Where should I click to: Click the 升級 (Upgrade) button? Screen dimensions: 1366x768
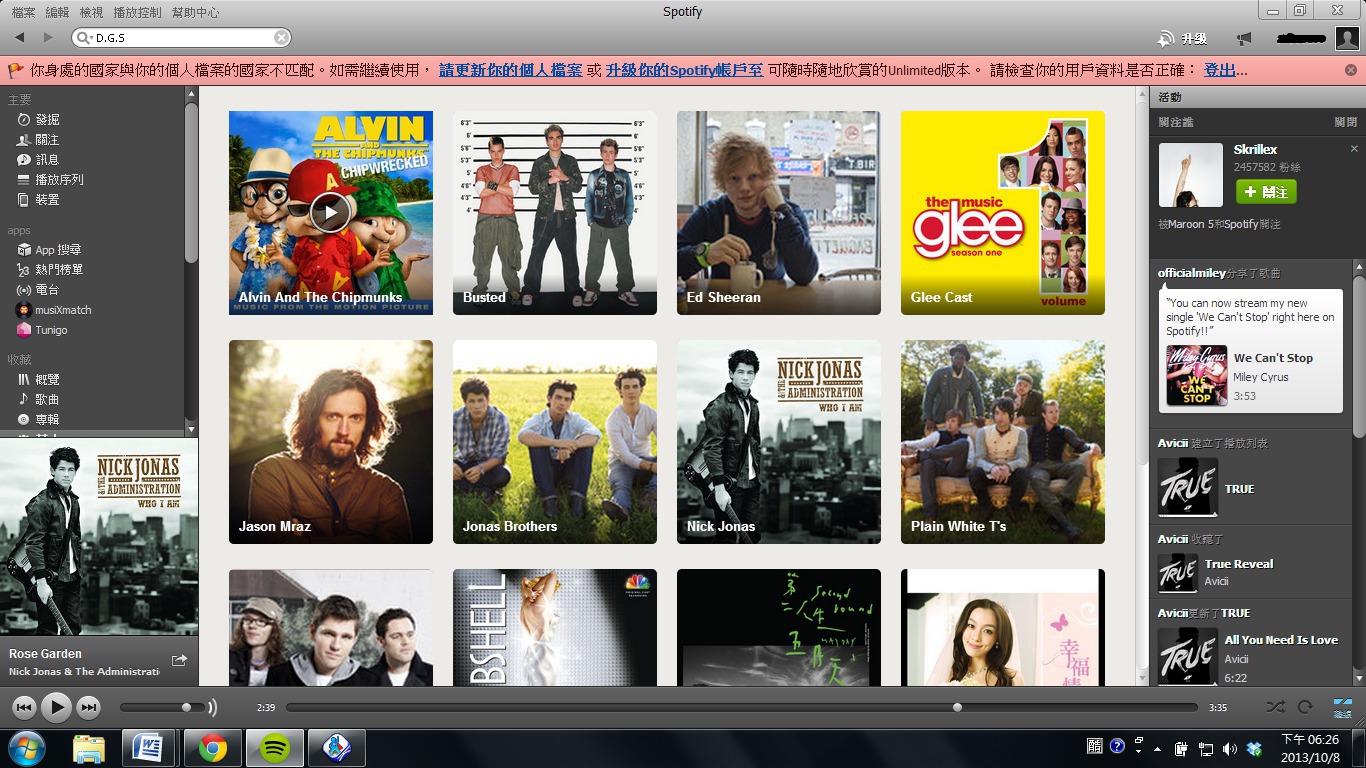tap(1182, 38)
